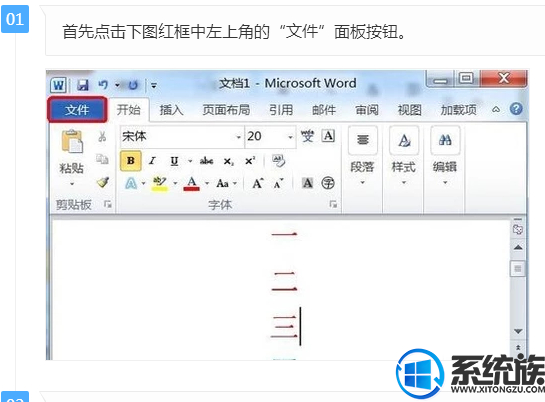Open the 文件 (File) tab
Image resolution: width=545 pixels, height=402 pixels.
coord(77,110)
